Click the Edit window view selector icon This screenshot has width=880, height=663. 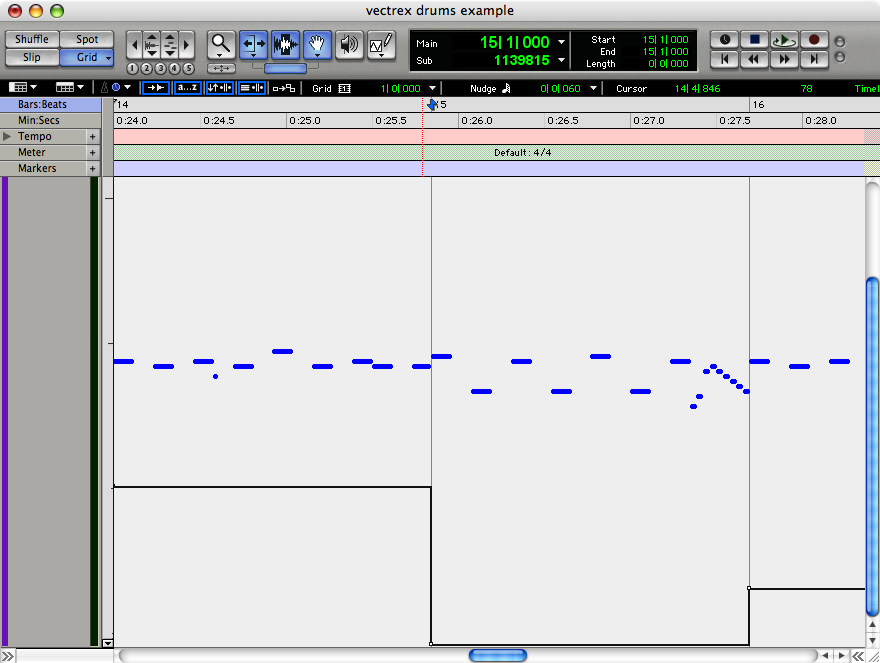point(18,87)
